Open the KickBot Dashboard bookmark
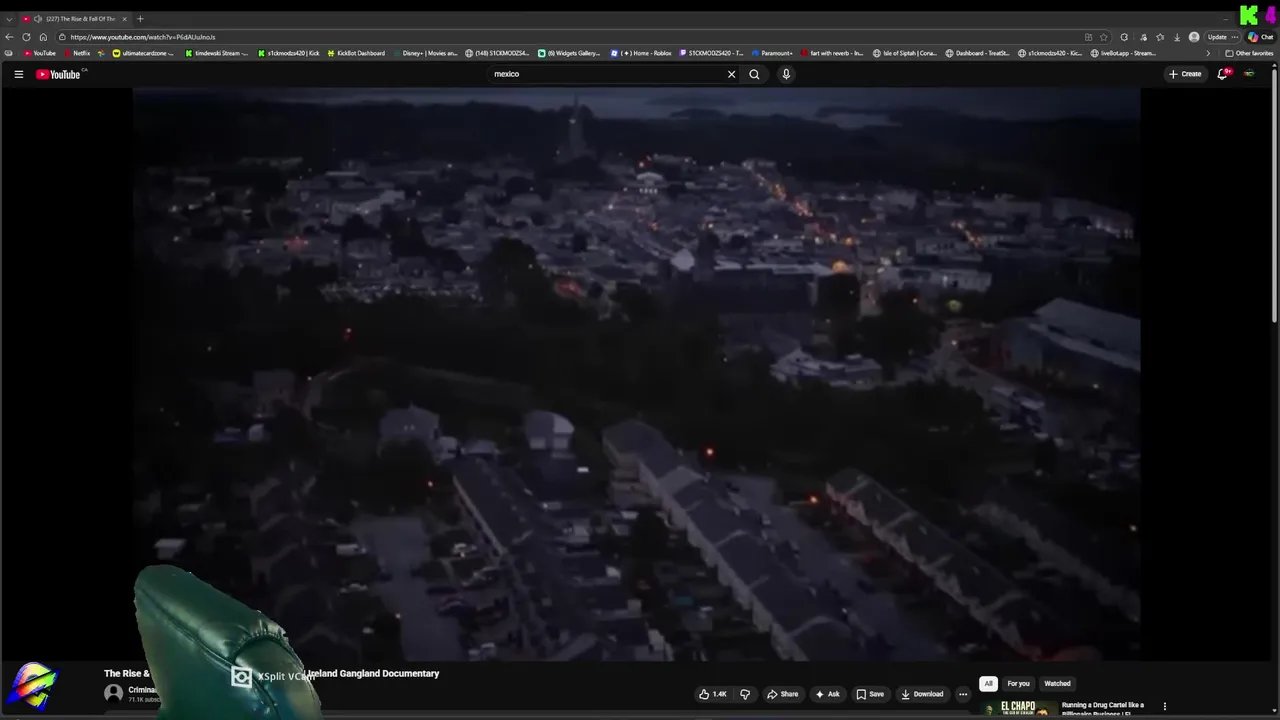1280x720 pixels. [356, 53]
